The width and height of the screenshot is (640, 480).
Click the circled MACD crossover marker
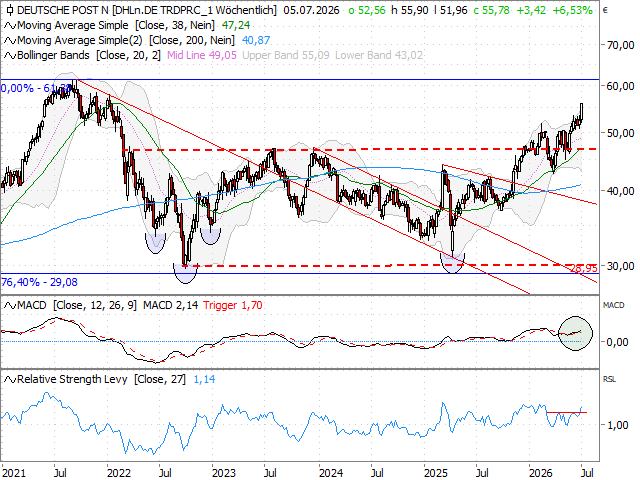[575, 333]
